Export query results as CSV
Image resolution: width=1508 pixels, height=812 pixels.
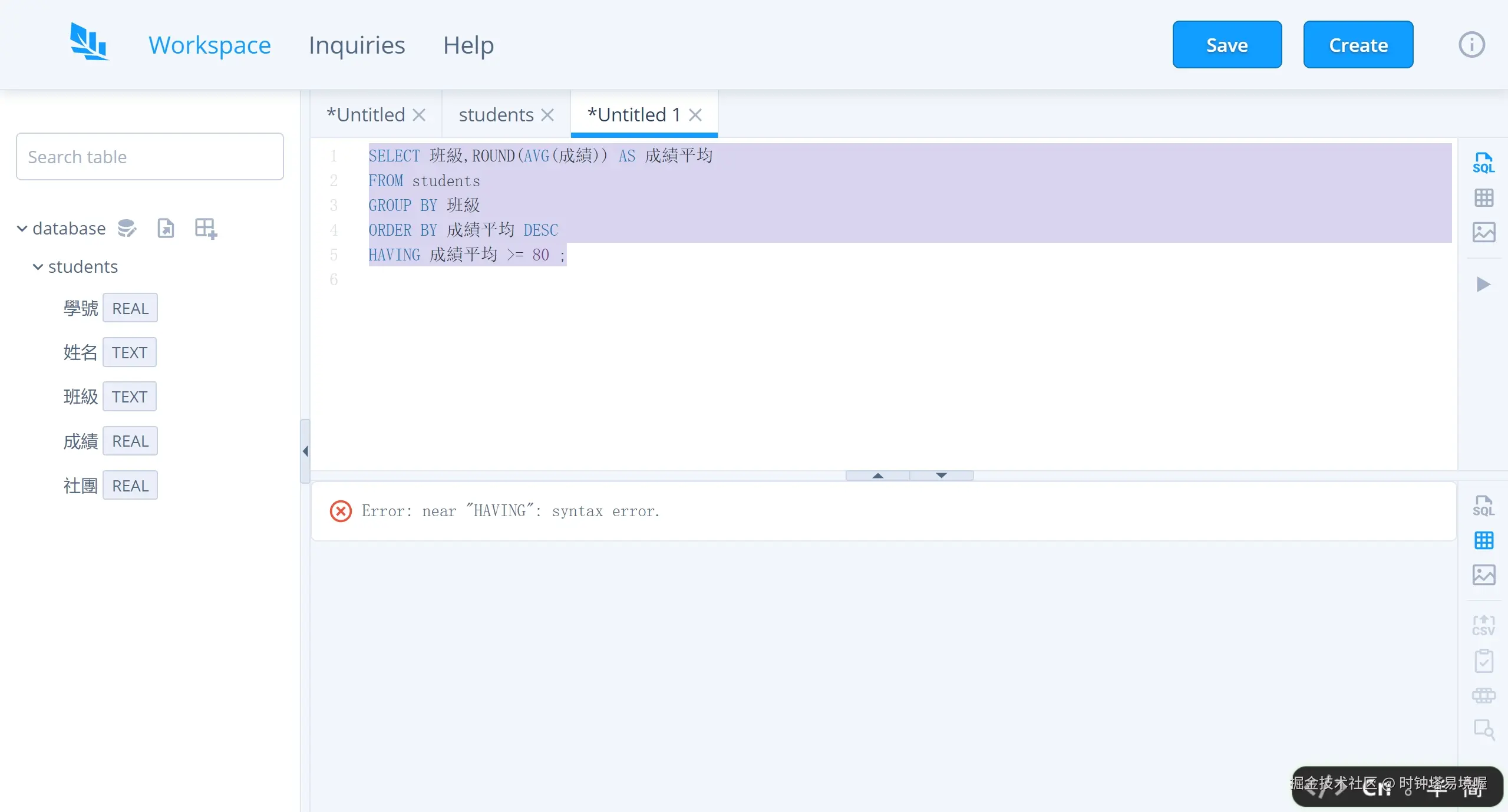coord(1484,626)
